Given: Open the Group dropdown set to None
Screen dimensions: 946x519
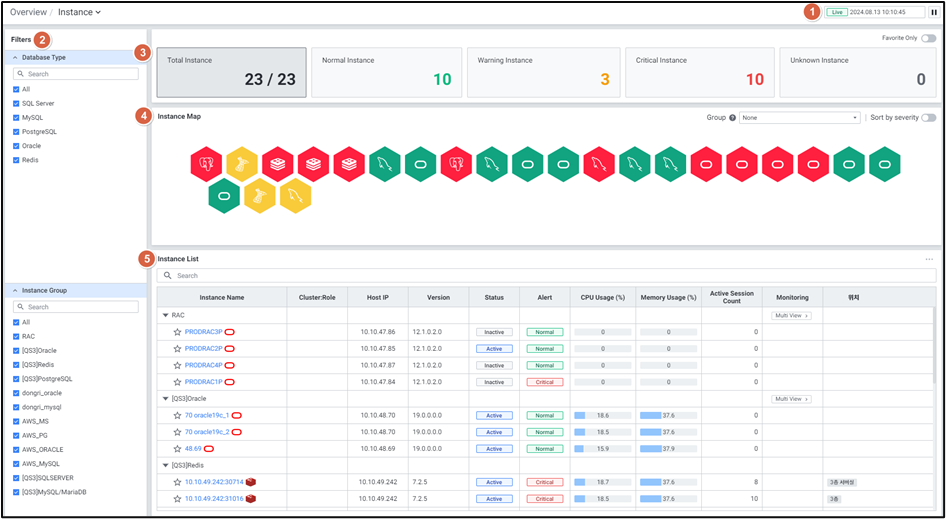Looking at the screenshot, I should (x=799, y=118).
